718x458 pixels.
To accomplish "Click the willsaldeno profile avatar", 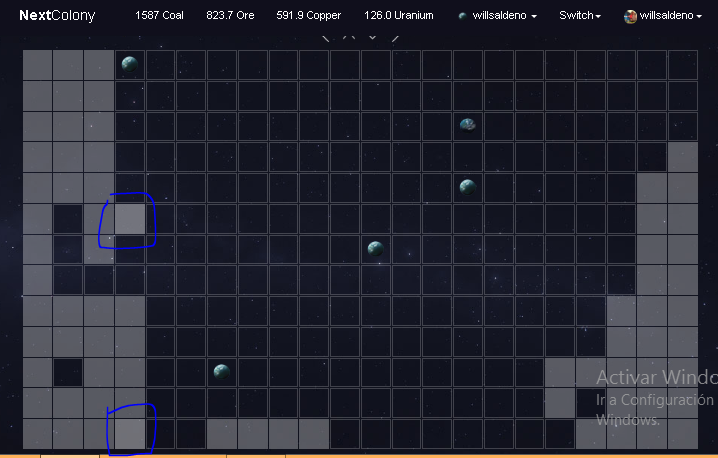I will click(x=631, y=16).
